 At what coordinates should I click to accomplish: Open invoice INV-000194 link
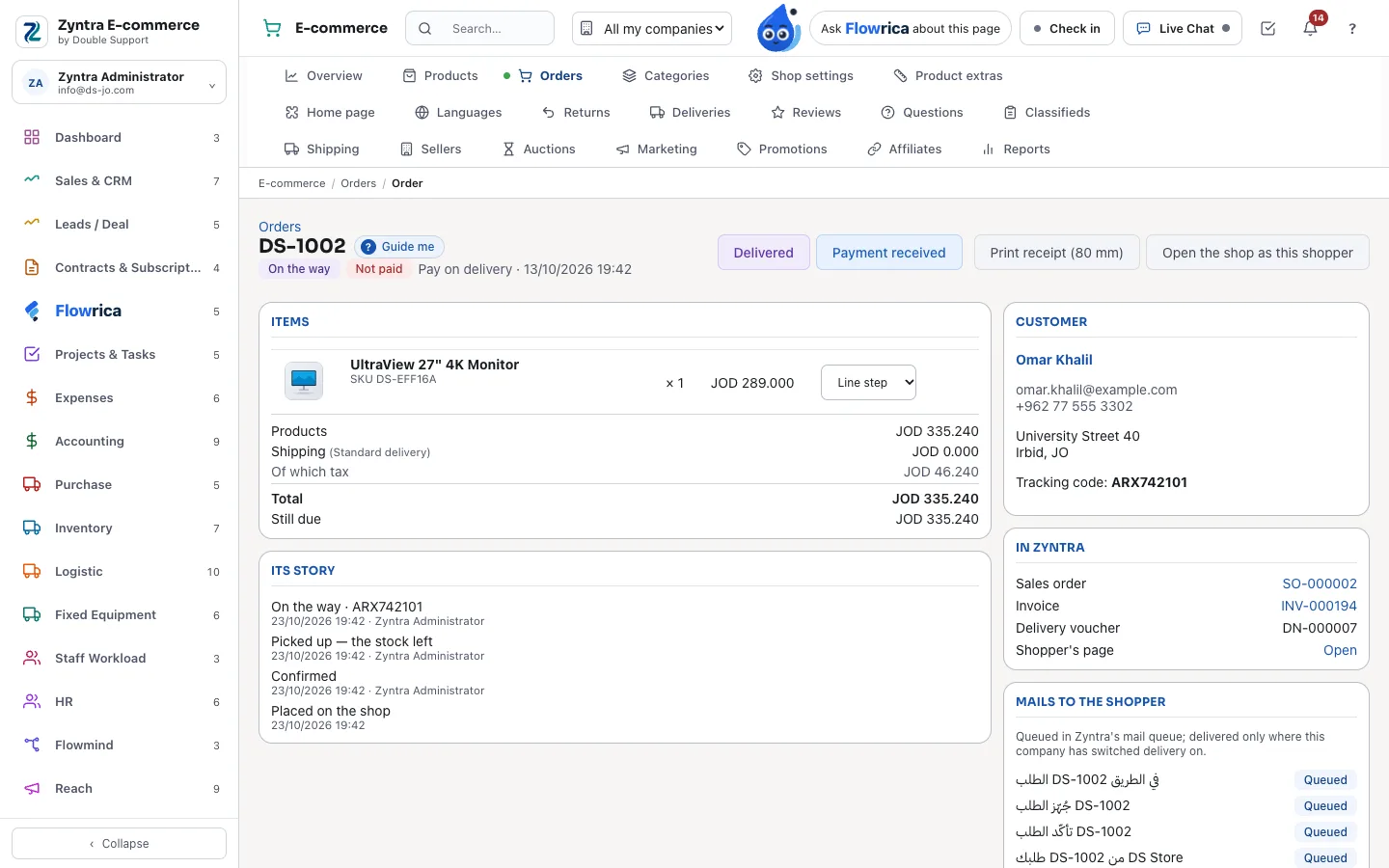[x=1319, y=606]
